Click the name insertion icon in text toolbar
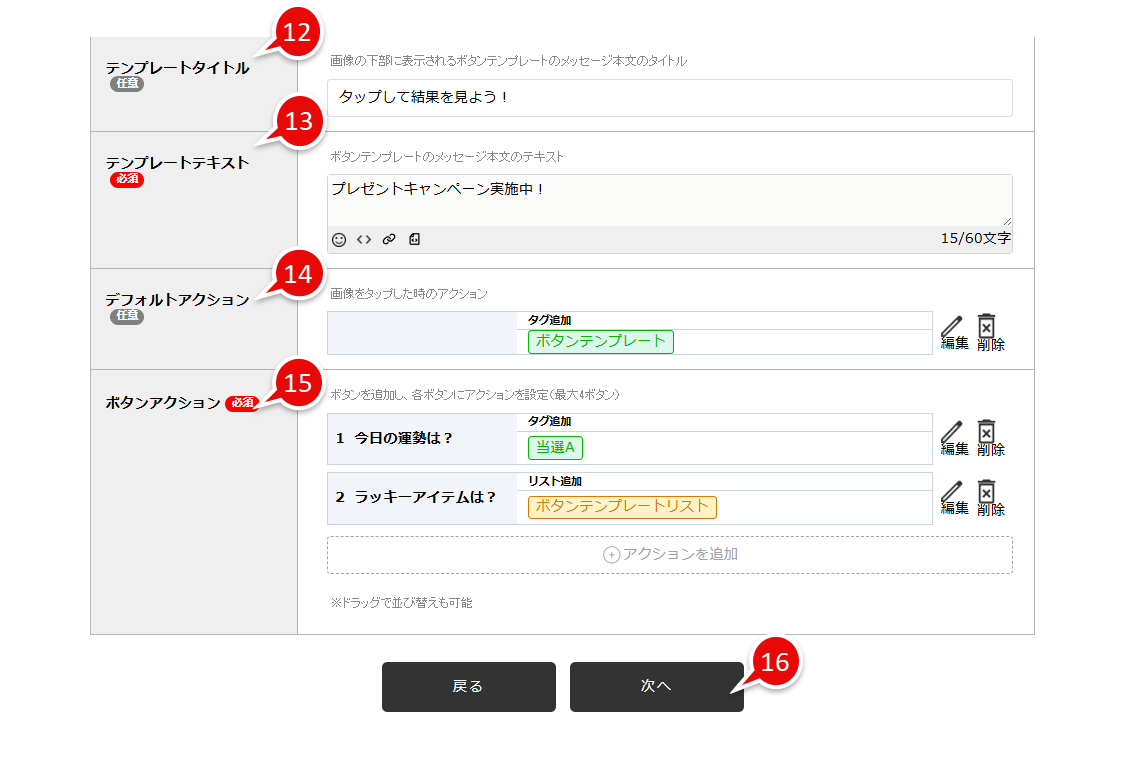 [413, 239]
